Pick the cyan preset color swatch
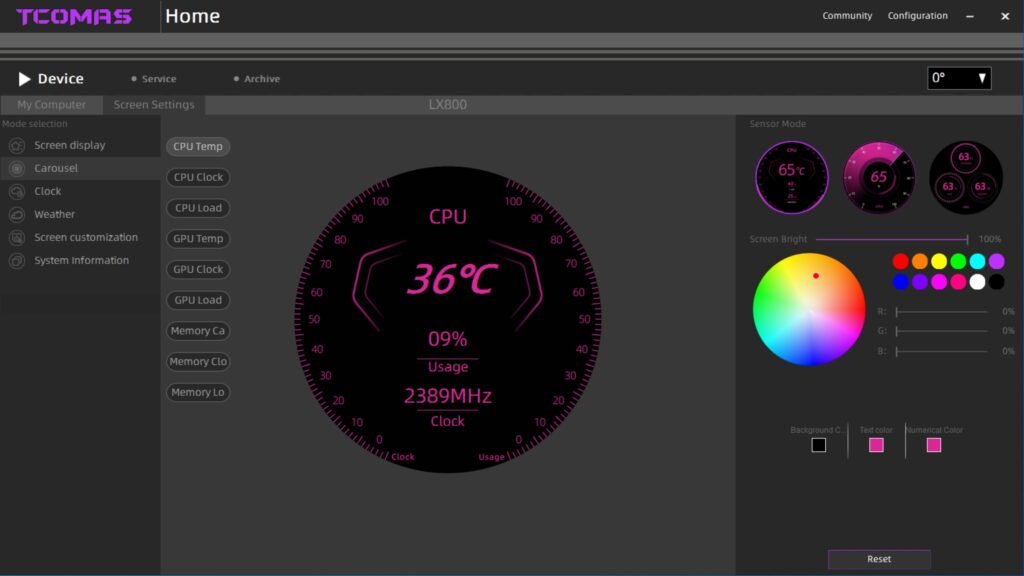 977,261
